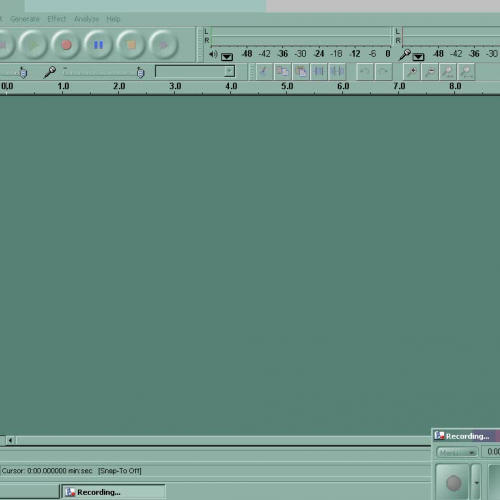The height and width of the screenshot is (500, 500).
Task: Click the output volume slider thumb
Action: point(23,72)
